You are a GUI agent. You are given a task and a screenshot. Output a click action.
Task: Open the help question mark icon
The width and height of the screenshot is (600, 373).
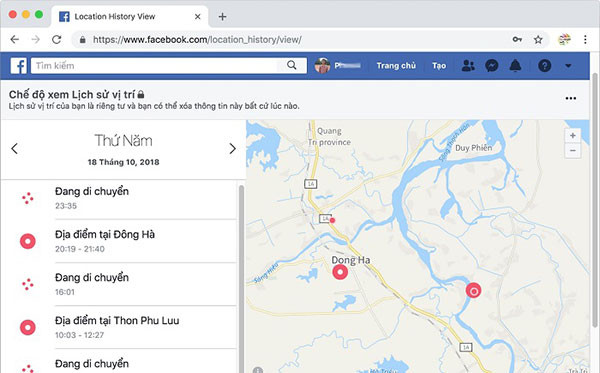tap(545, 66)
